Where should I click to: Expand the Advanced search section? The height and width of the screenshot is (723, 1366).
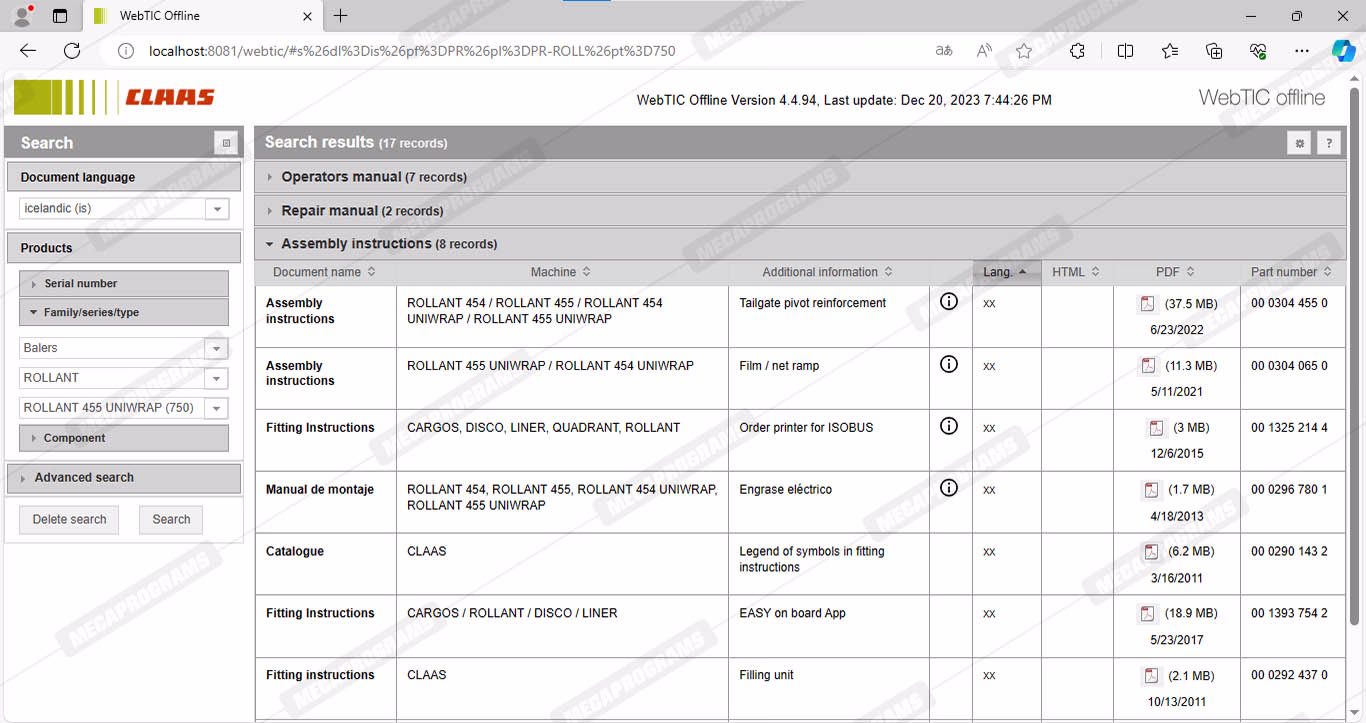(84, 478)
